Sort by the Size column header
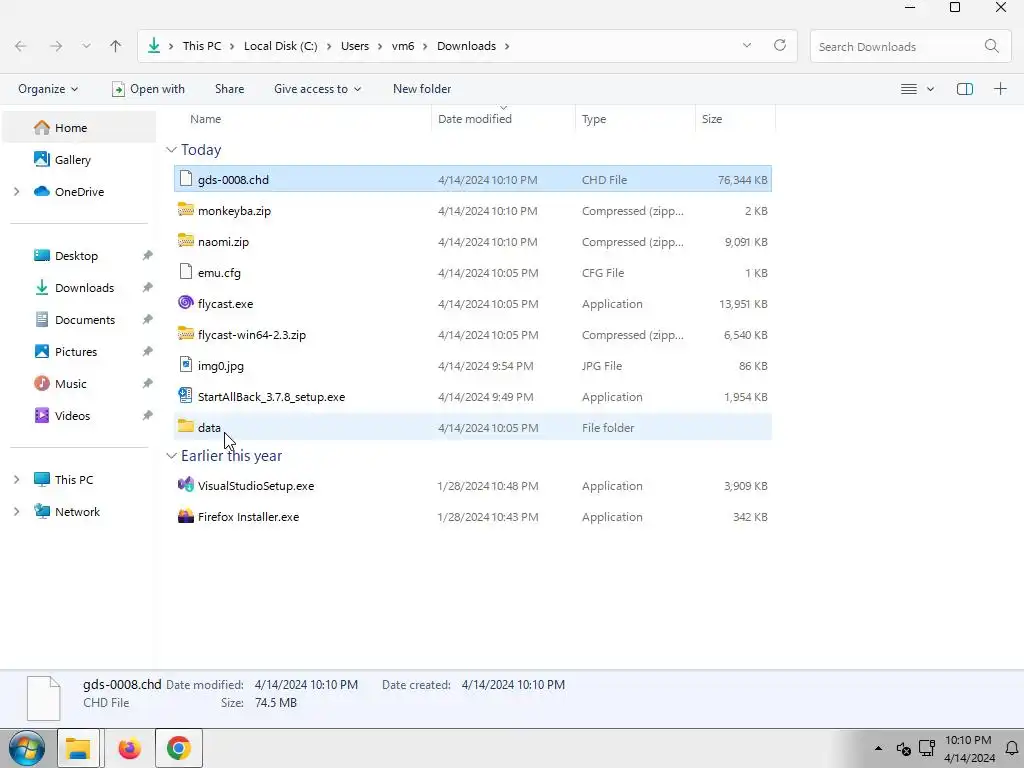The height and width of the screenshot is (768, 1024). [712, 119]
